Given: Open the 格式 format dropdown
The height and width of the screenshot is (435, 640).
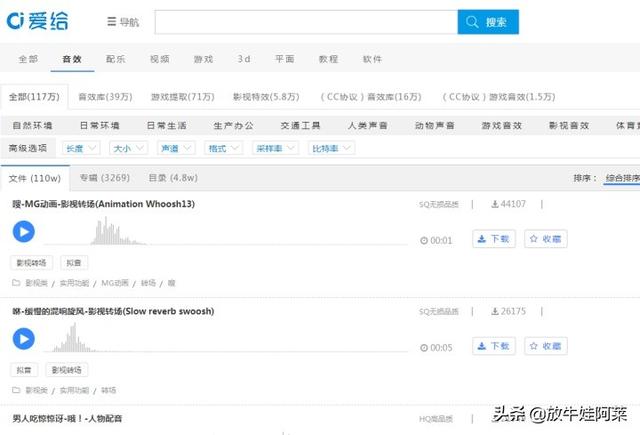Looking at the screenshot, I should tap(223, 148).
